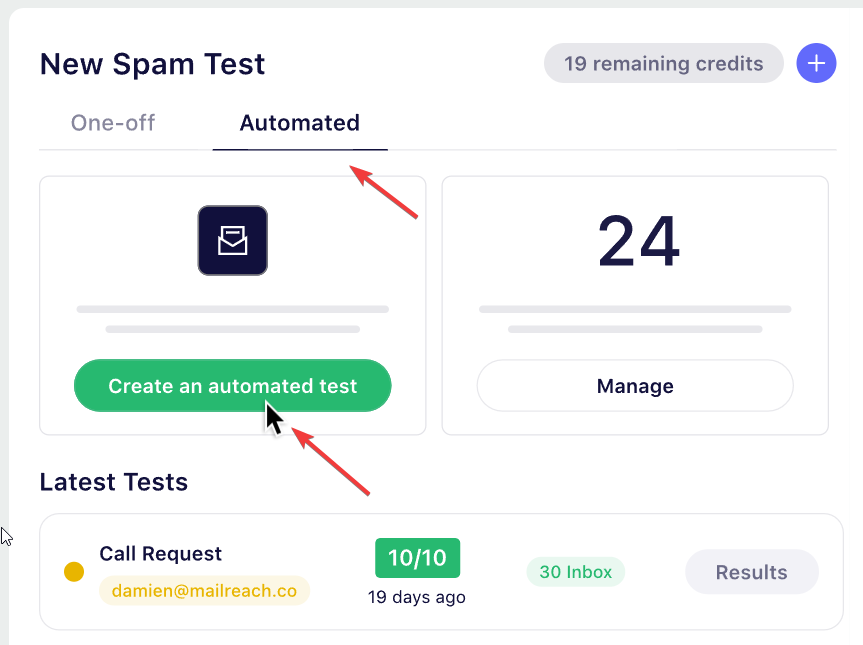Click the 19 days ago timestamp
This screenshot has height=645, width=863.
(x=417, y=597)
